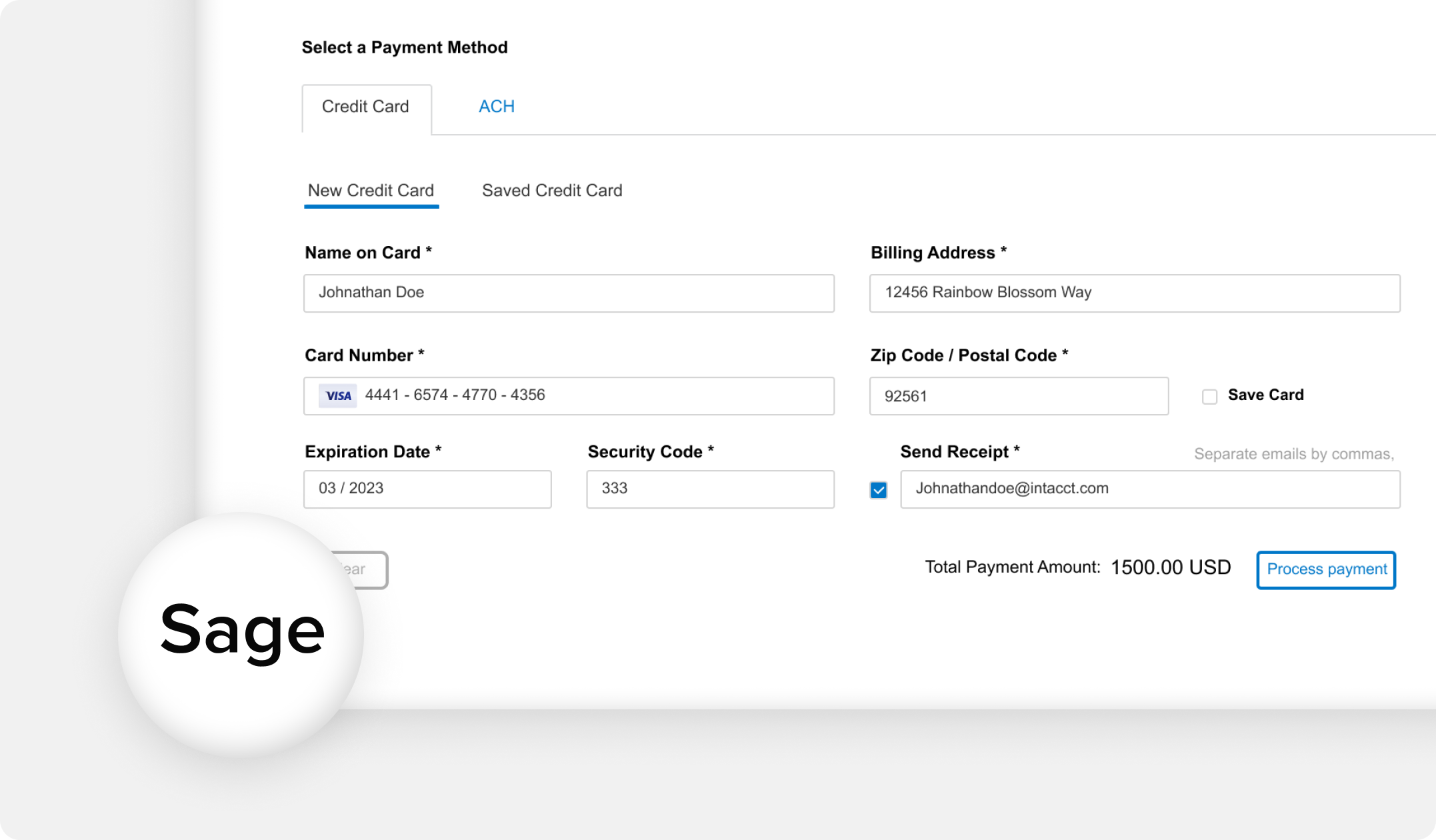Click the Zip Code field
1436x840 pixels.
click(x=1018, y=396)
